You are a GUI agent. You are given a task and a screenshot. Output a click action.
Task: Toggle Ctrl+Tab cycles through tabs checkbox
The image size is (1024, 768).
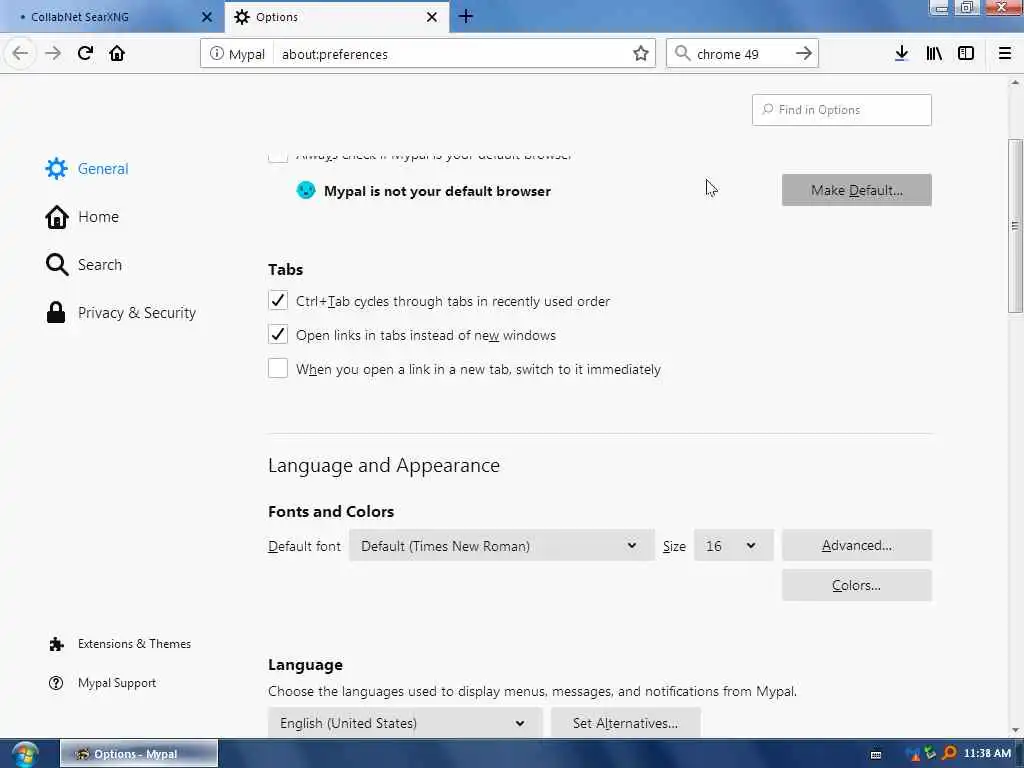[x=278, y=300]
